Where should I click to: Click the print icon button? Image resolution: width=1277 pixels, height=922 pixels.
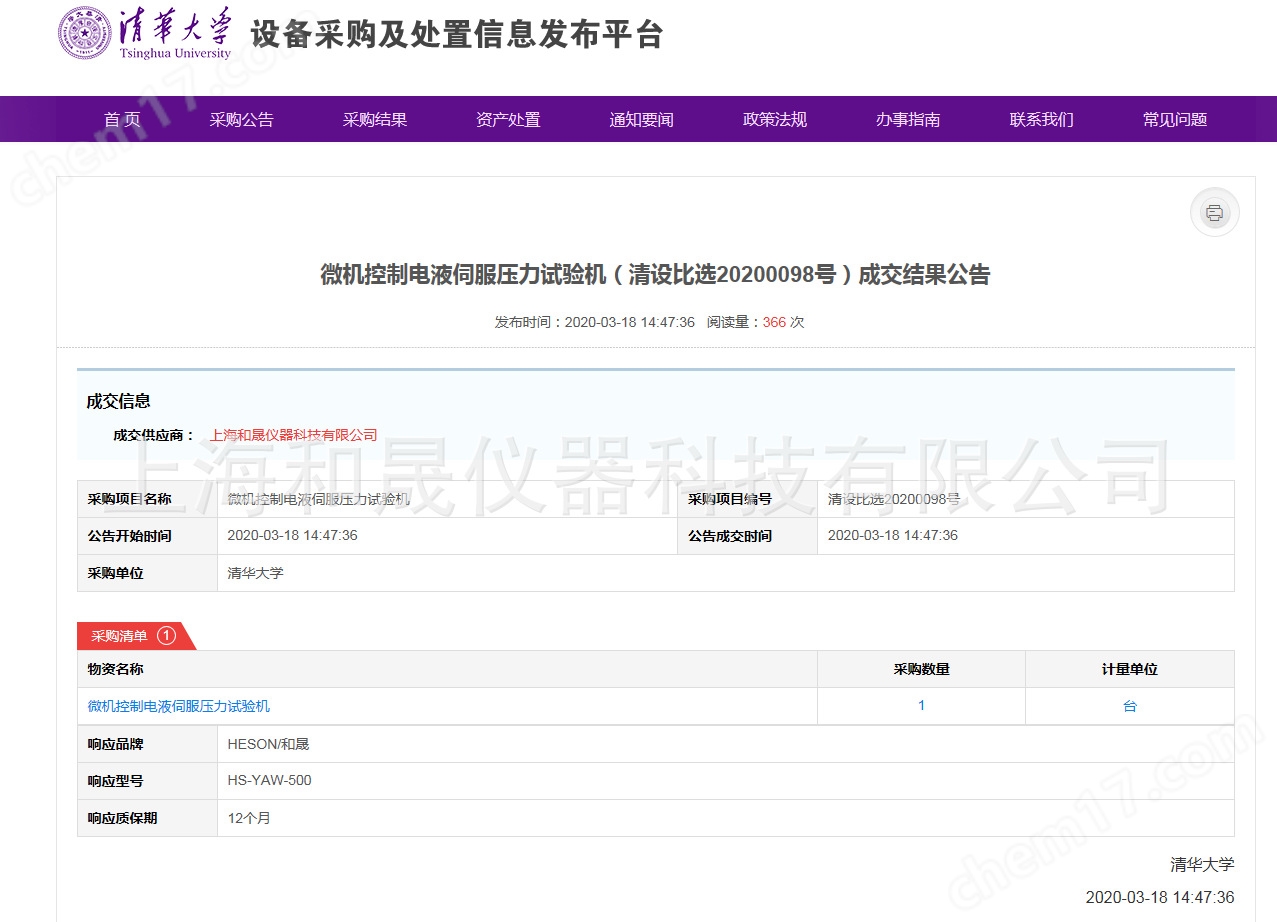1214,212
